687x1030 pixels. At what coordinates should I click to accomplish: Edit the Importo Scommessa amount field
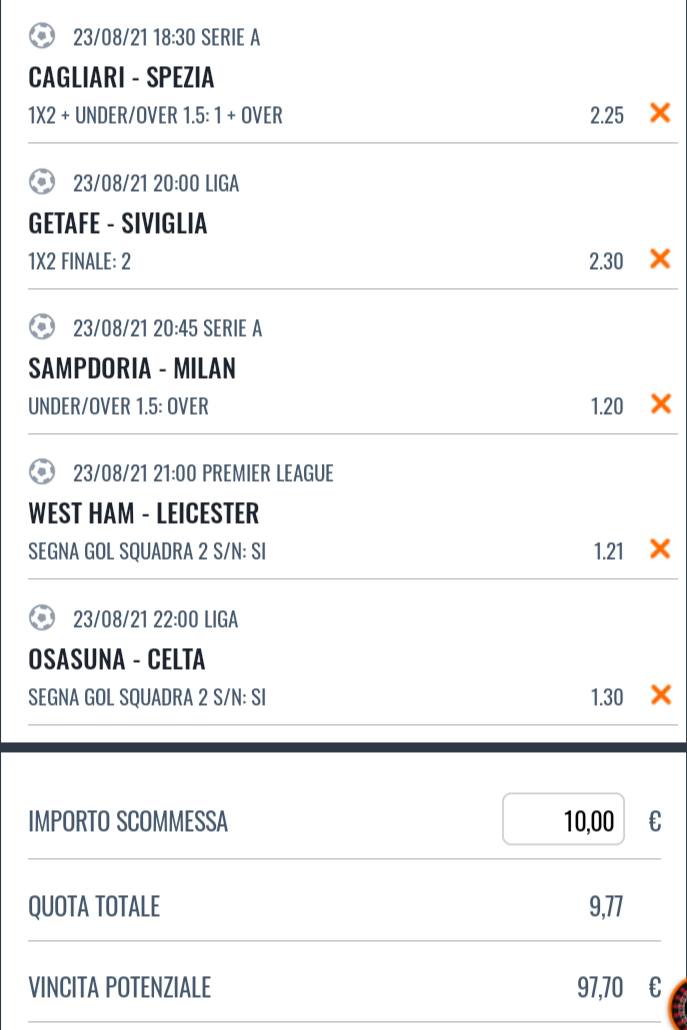point(564,821)
